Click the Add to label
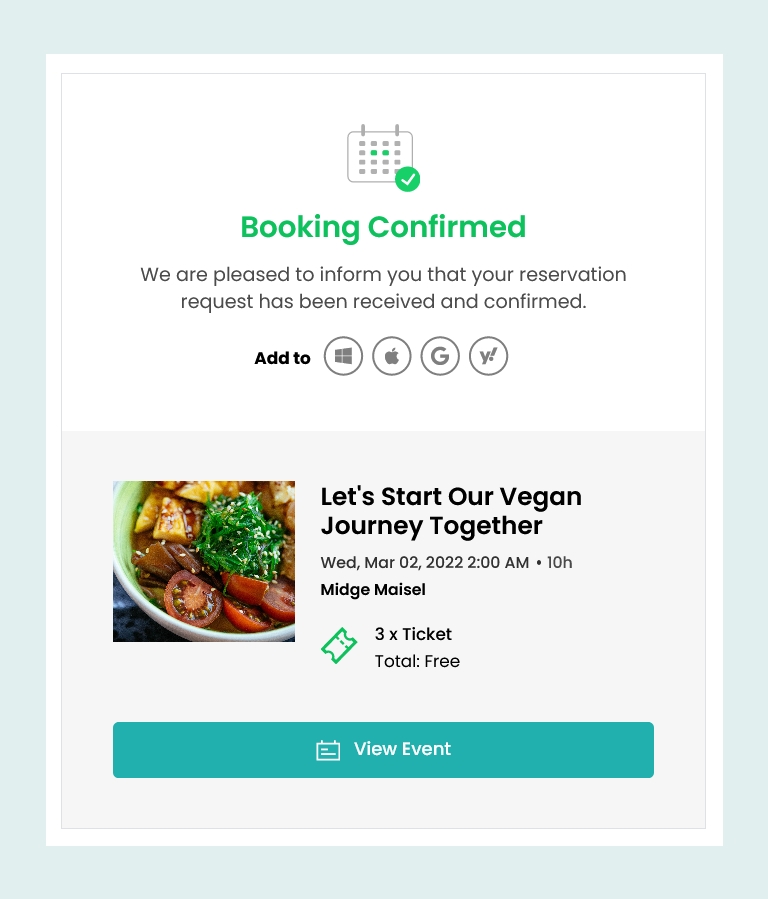Viewport: 768px width, 899px height. coord(283,358)
